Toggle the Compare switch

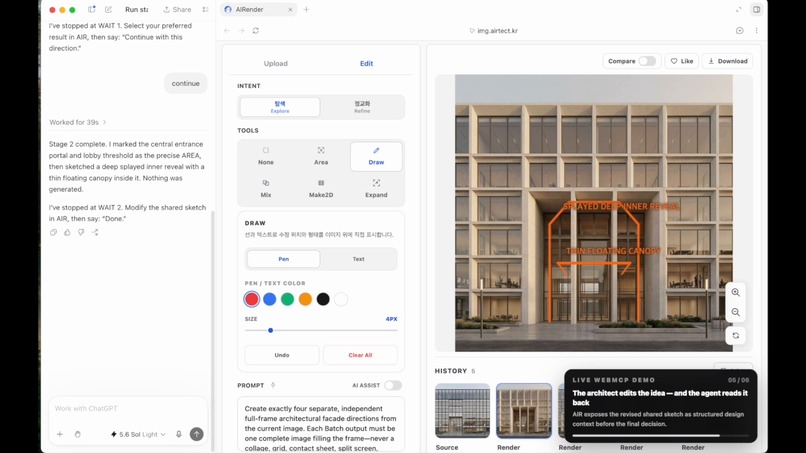(x=647, y=61)
